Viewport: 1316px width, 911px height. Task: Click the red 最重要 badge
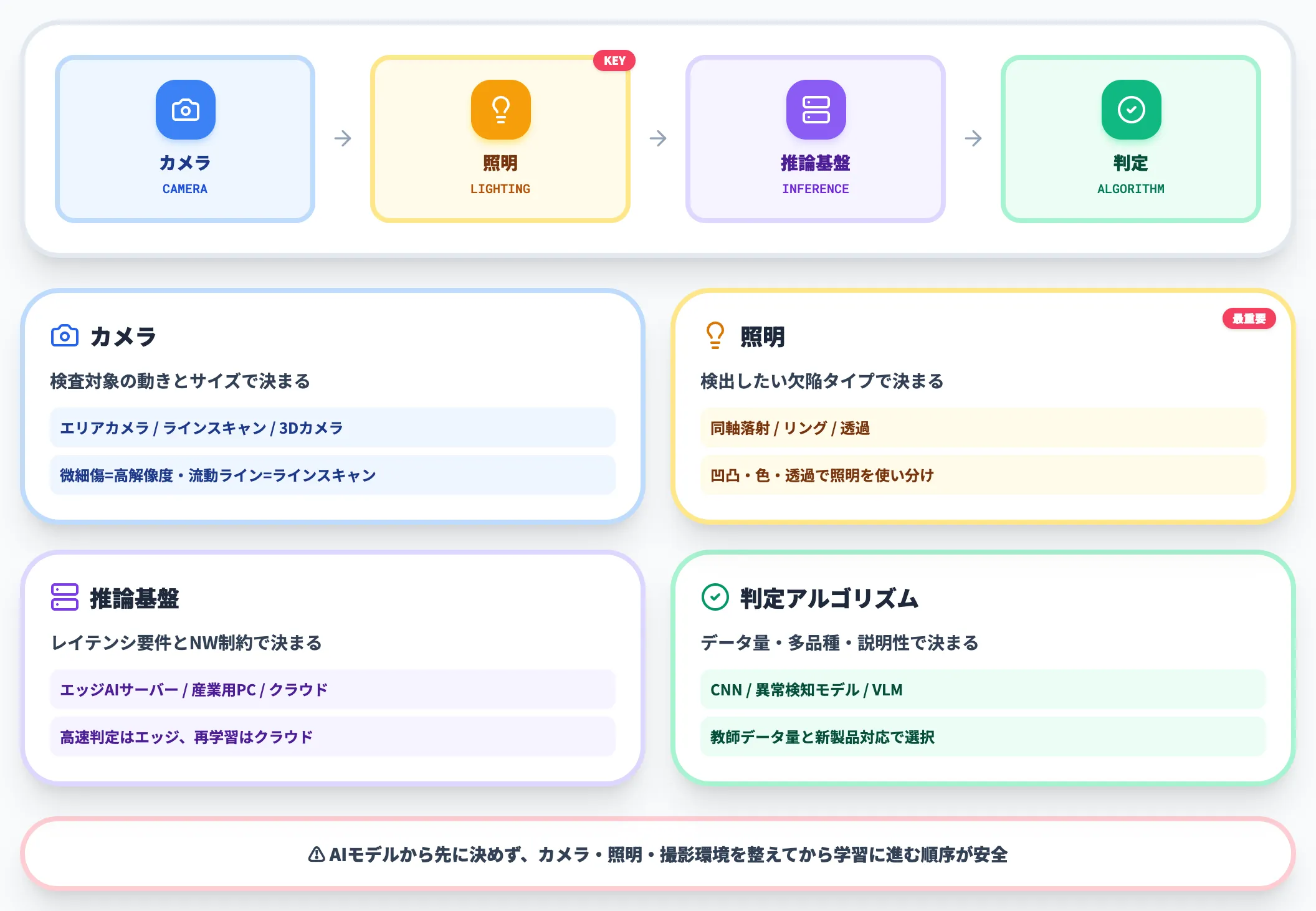click(1249, 318)
